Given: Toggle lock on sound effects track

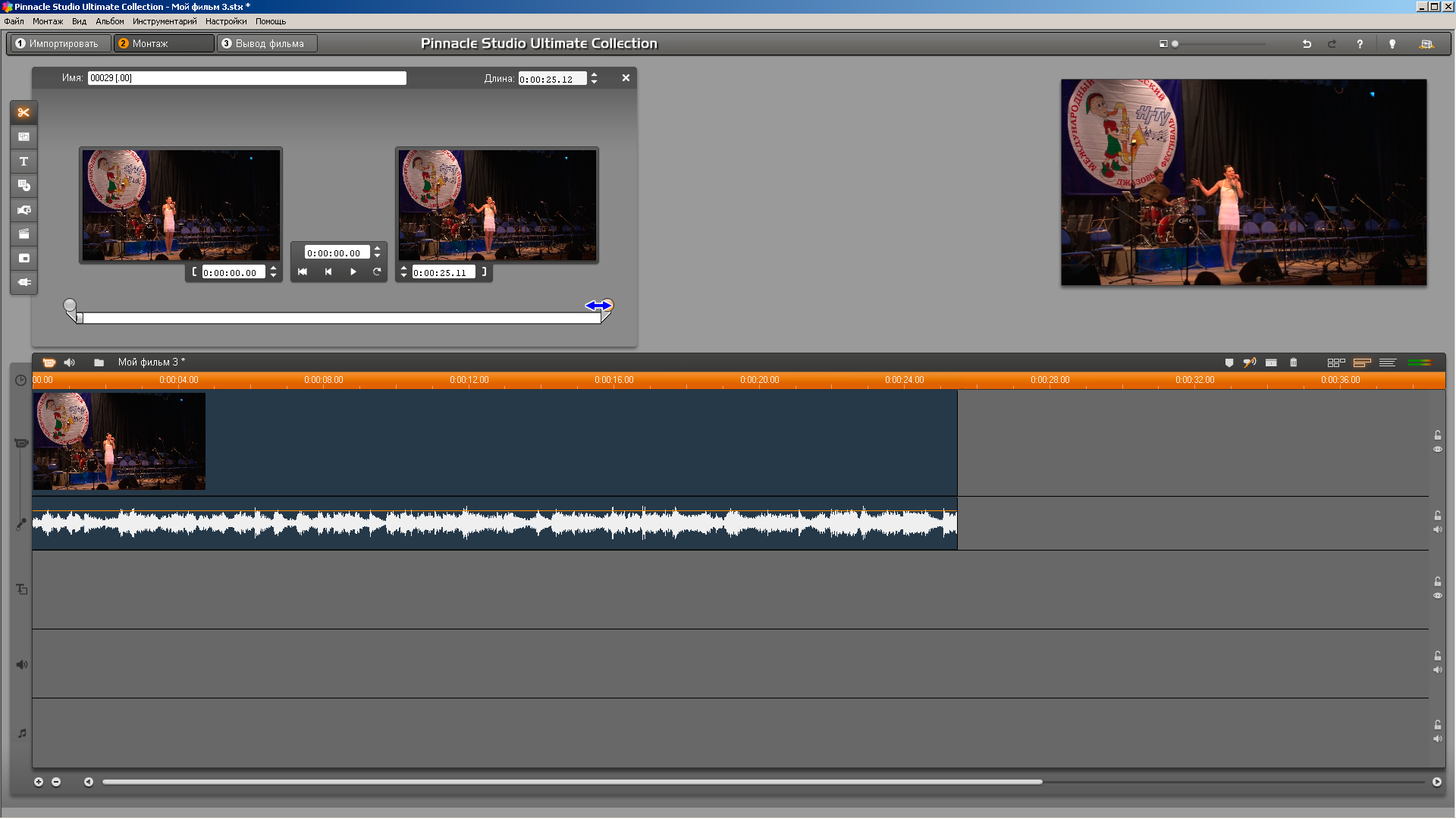Looking at the screenshot, I should click(x=1437, y=656).
